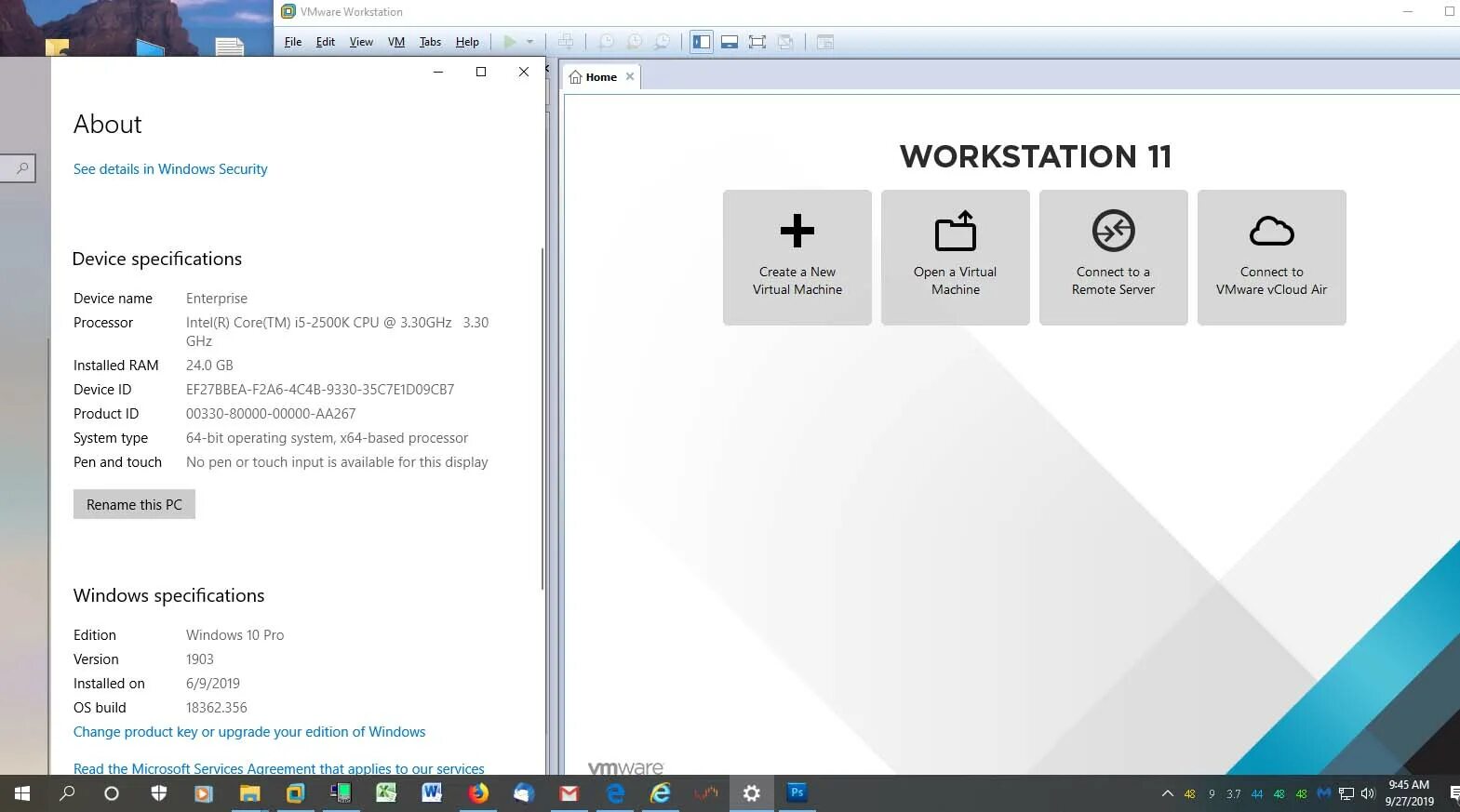The width and height of the screenshot is (1460, 812).
Task: Open the Edit menu in VMware Workstation
Action: (326, 42)
